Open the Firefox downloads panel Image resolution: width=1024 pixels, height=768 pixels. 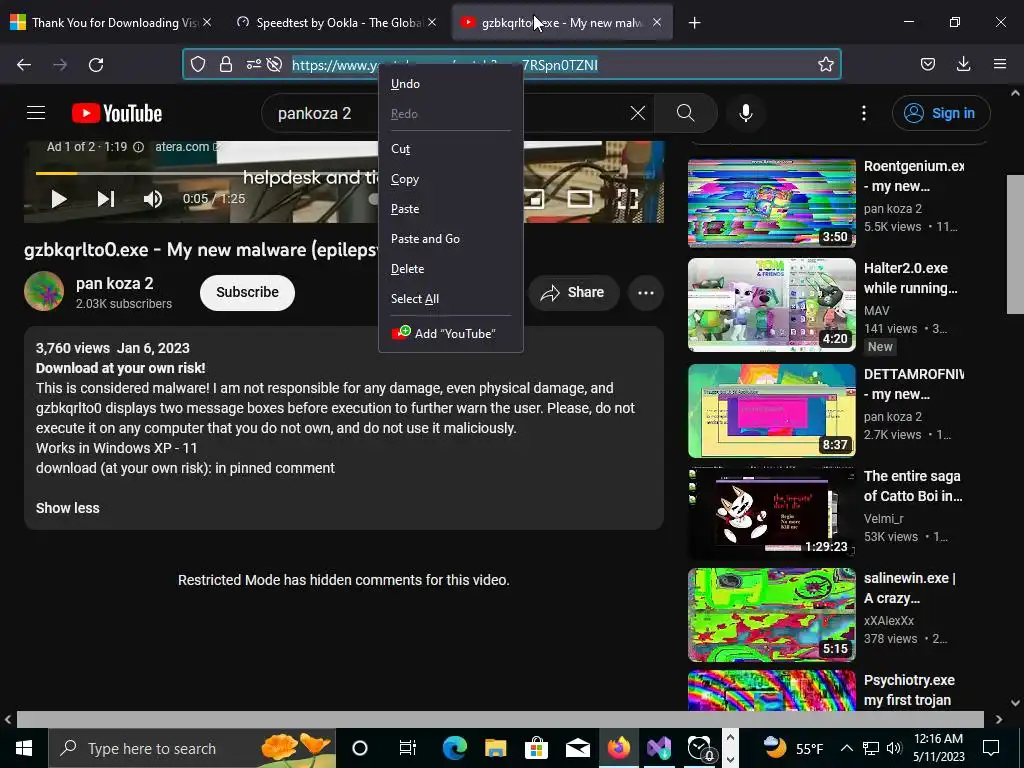(x=963, y=64)
